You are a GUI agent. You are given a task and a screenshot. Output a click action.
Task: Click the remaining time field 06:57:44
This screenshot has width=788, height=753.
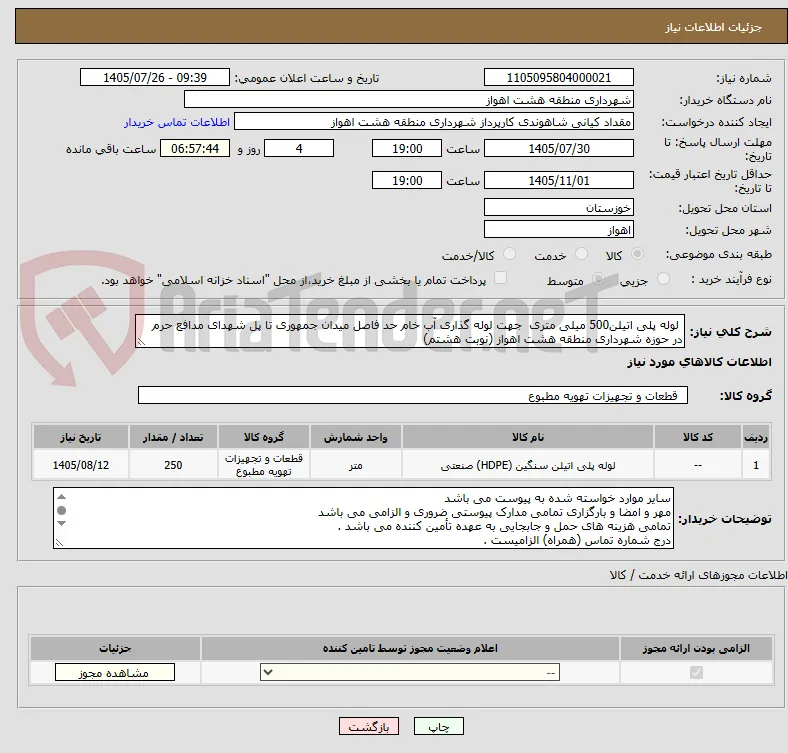(x=195, y=148)
